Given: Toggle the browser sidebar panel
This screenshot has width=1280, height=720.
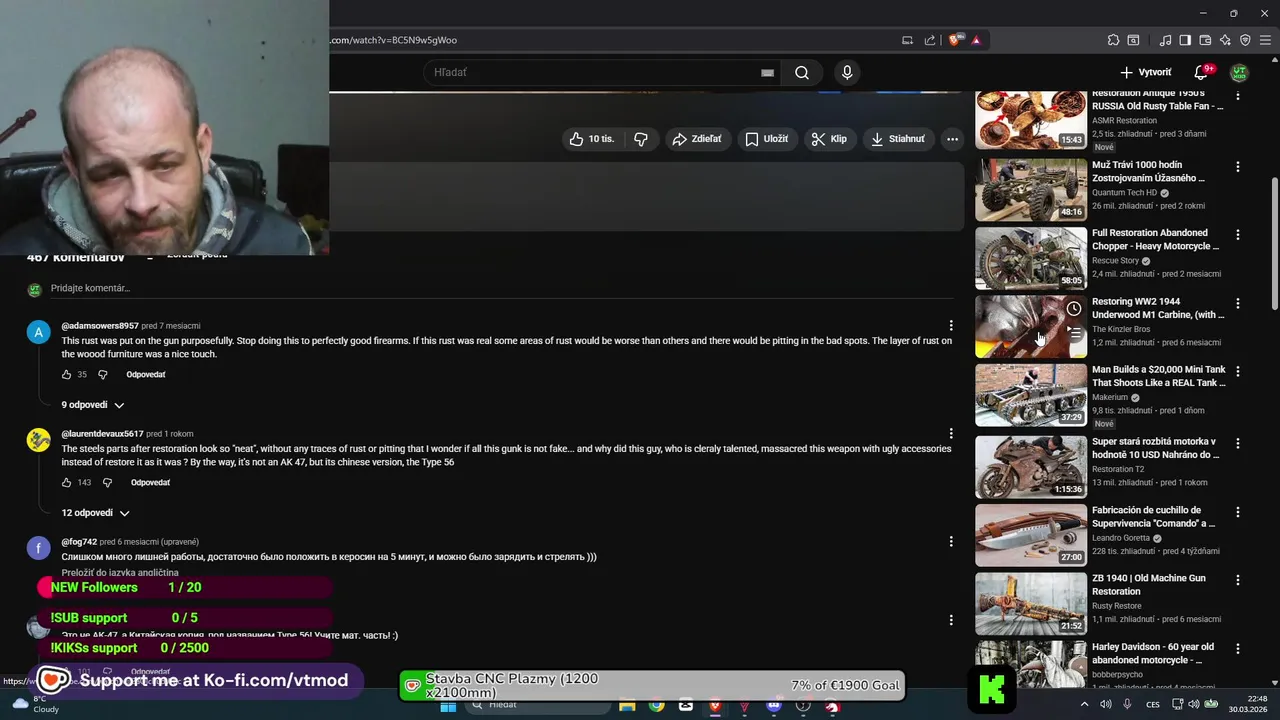Looking at the screenshot, I should pos(1185,40).
